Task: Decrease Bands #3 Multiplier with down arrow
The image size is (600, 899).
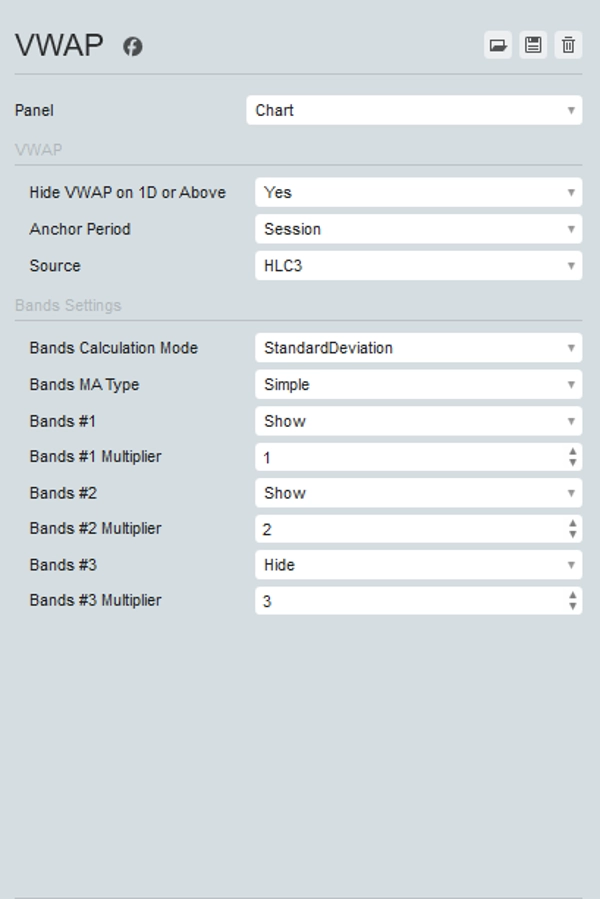Action: point(572,606)
